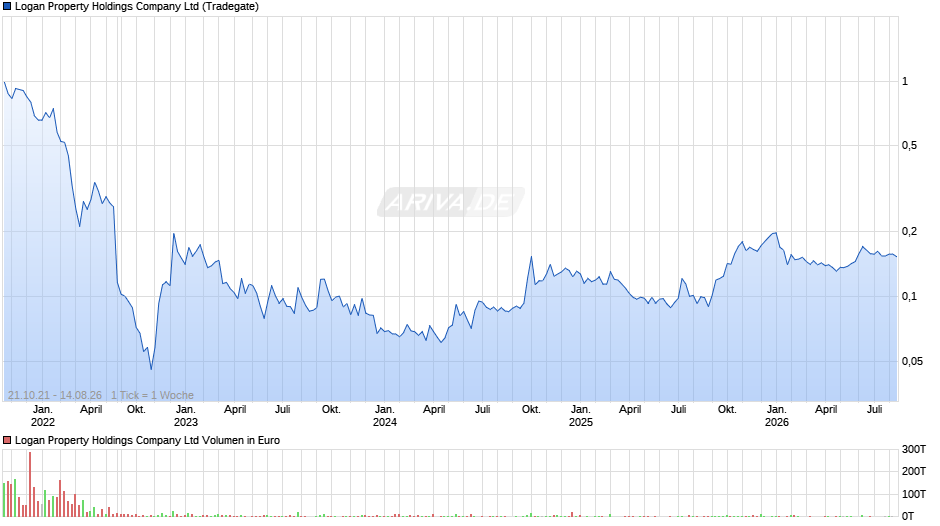Screen dimensions: 940x526
Task: Click the 'Juli' label between Jan. 2023 and 2024
Action: [282, 410]
